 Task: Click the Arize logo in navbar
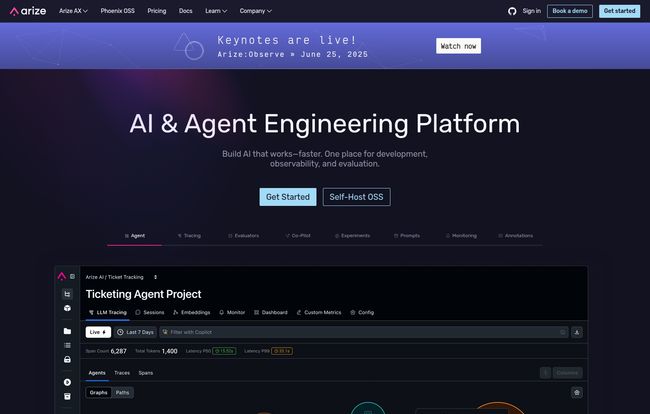point(28,11)
